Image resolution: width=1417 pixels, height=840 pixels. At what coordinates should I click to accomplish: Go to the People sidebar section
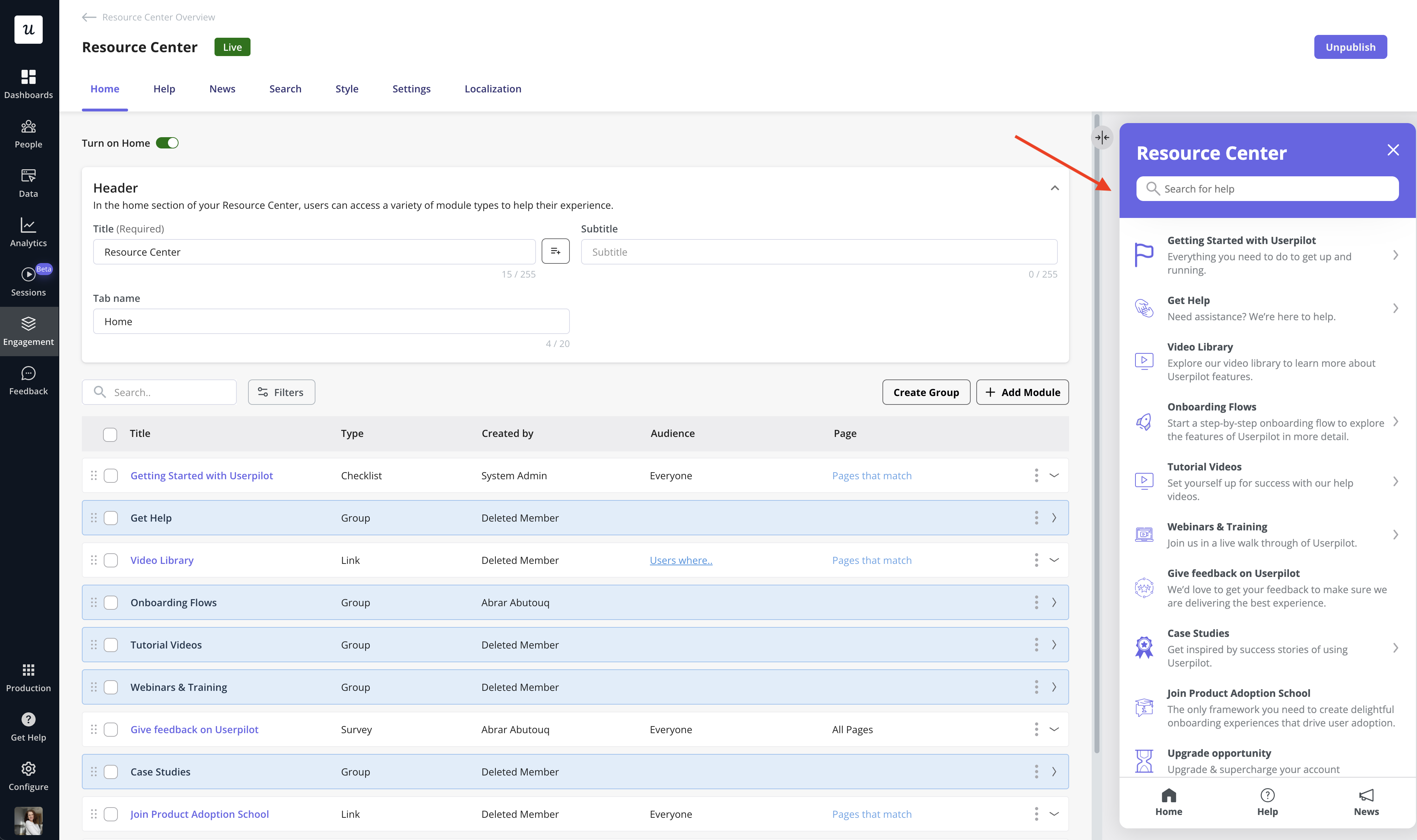tap(28, 134)
